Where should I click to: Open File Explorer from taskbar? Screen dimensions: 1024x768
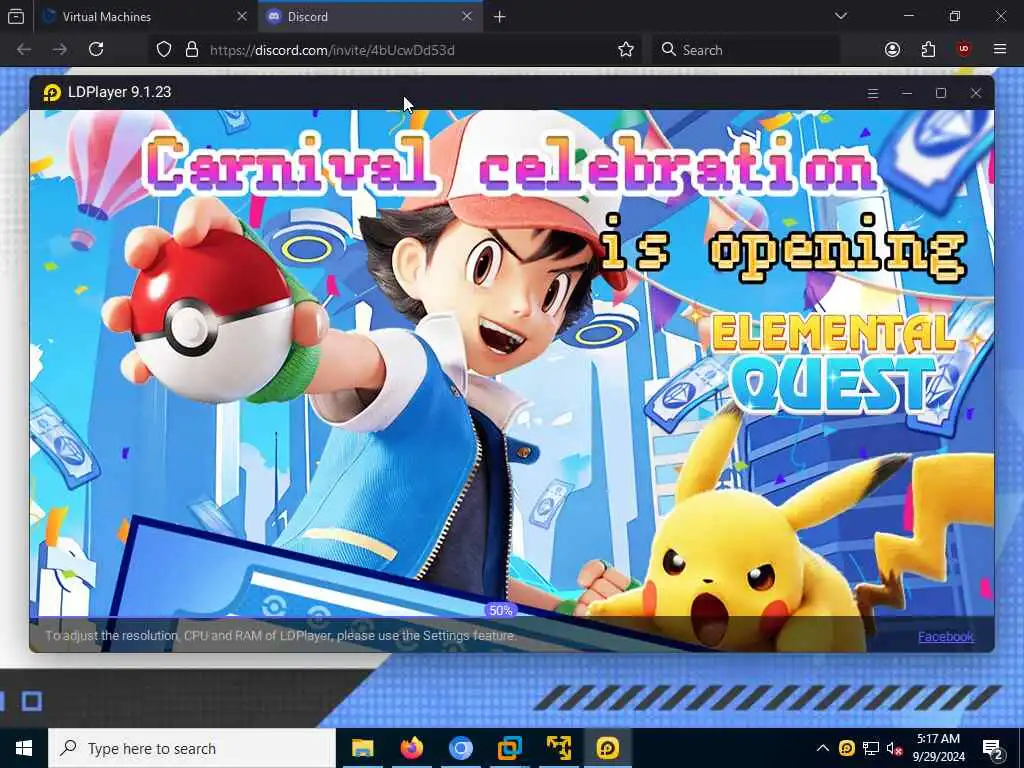[x=362, y=748]
